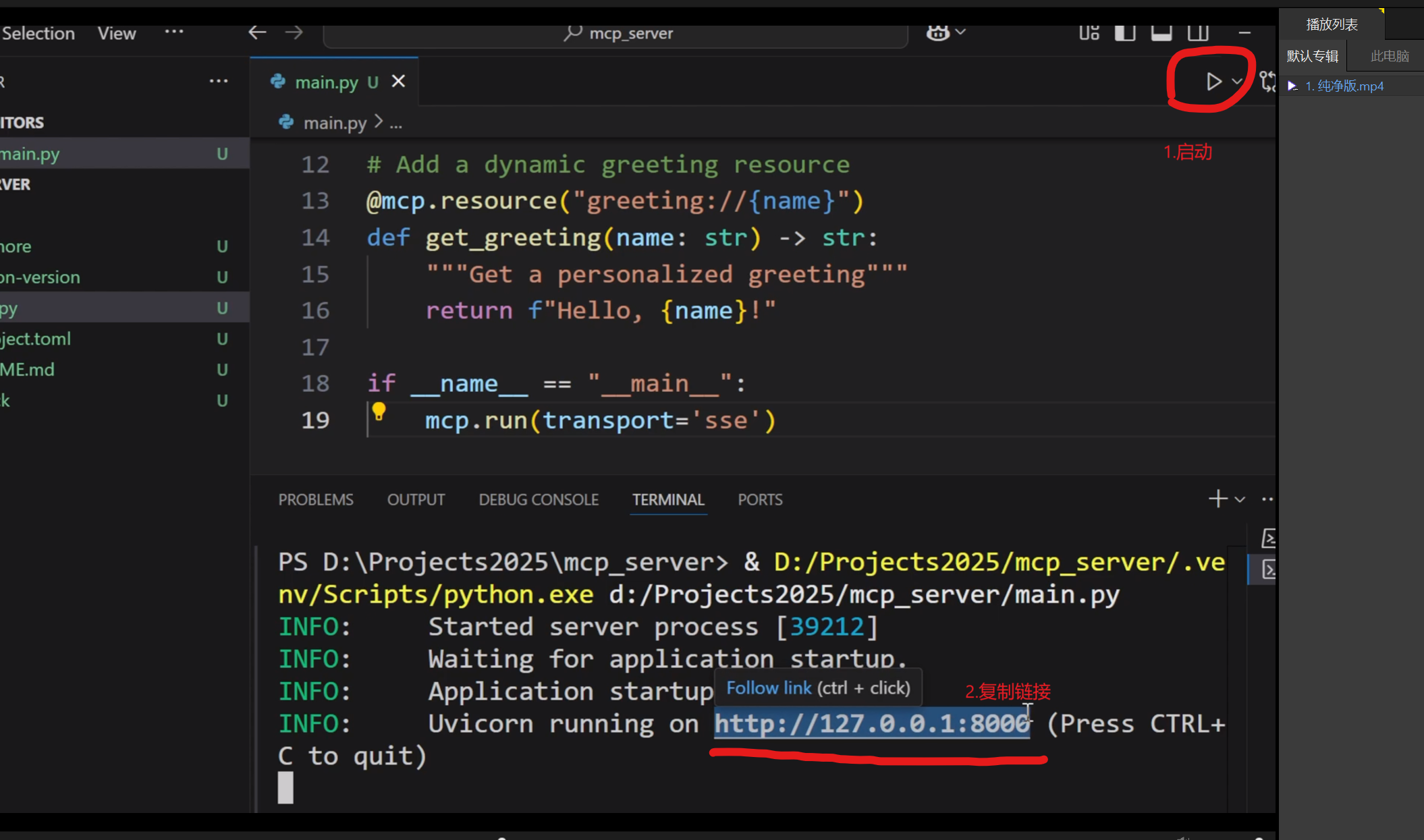
Task: Open the Copilot dropdown chevron
Action: (961, 32)
